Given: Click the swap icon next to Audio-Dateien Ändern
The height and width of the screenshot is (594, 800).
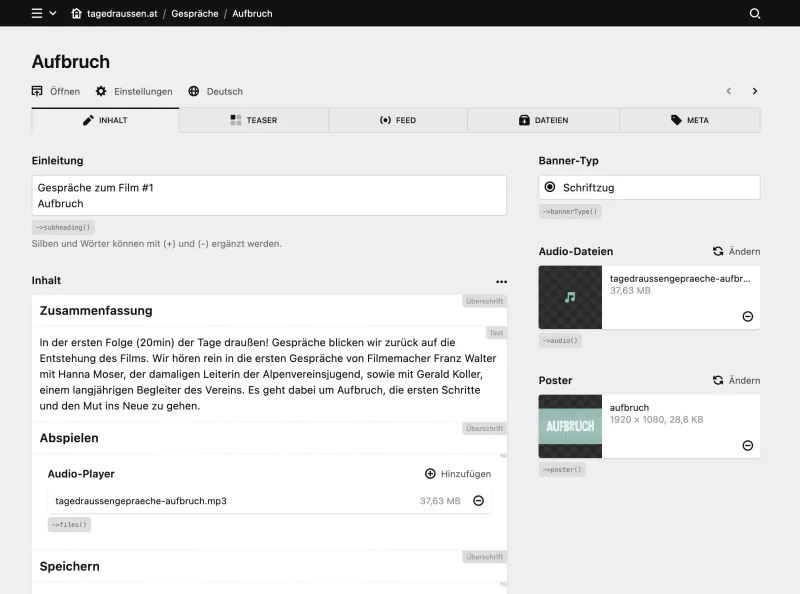Looking at the screenshot, I should [717, 251].
